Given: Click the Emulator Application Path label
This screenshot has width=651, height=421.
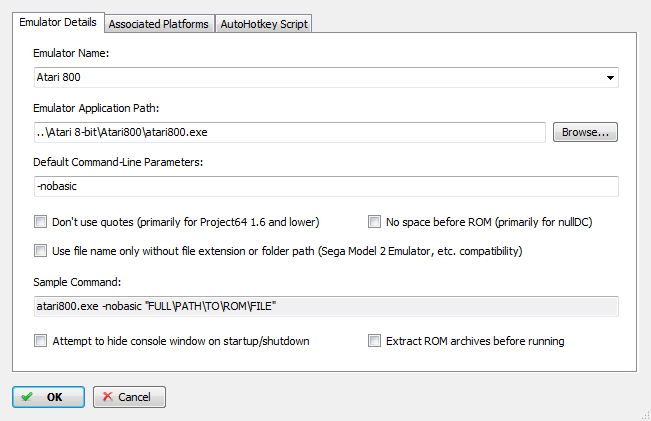Looking at the screenshot, I should (96, 108).
